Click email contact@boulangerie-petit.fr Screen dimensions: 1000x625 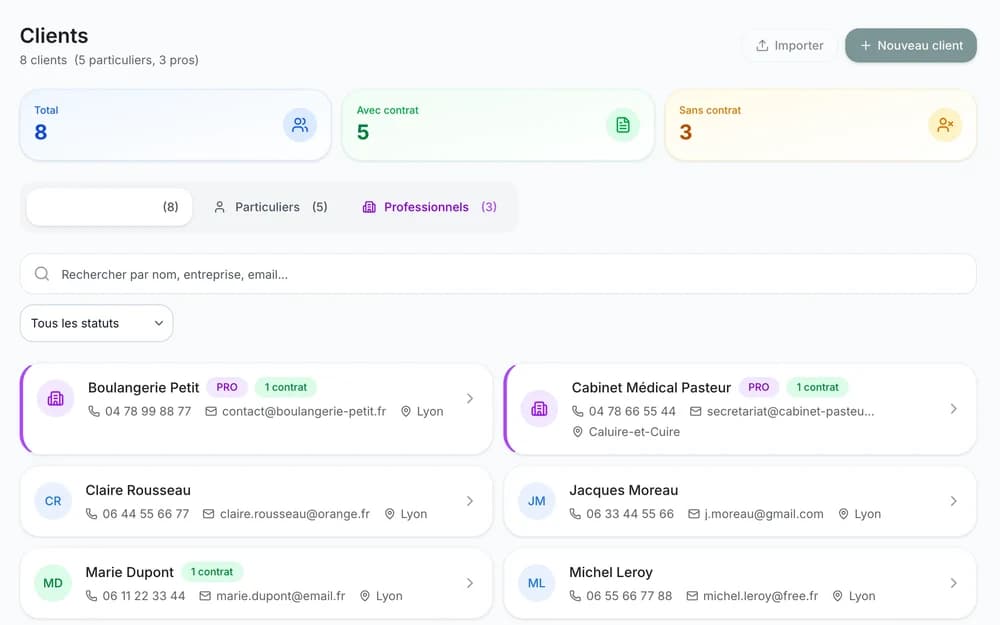[304, 411]
